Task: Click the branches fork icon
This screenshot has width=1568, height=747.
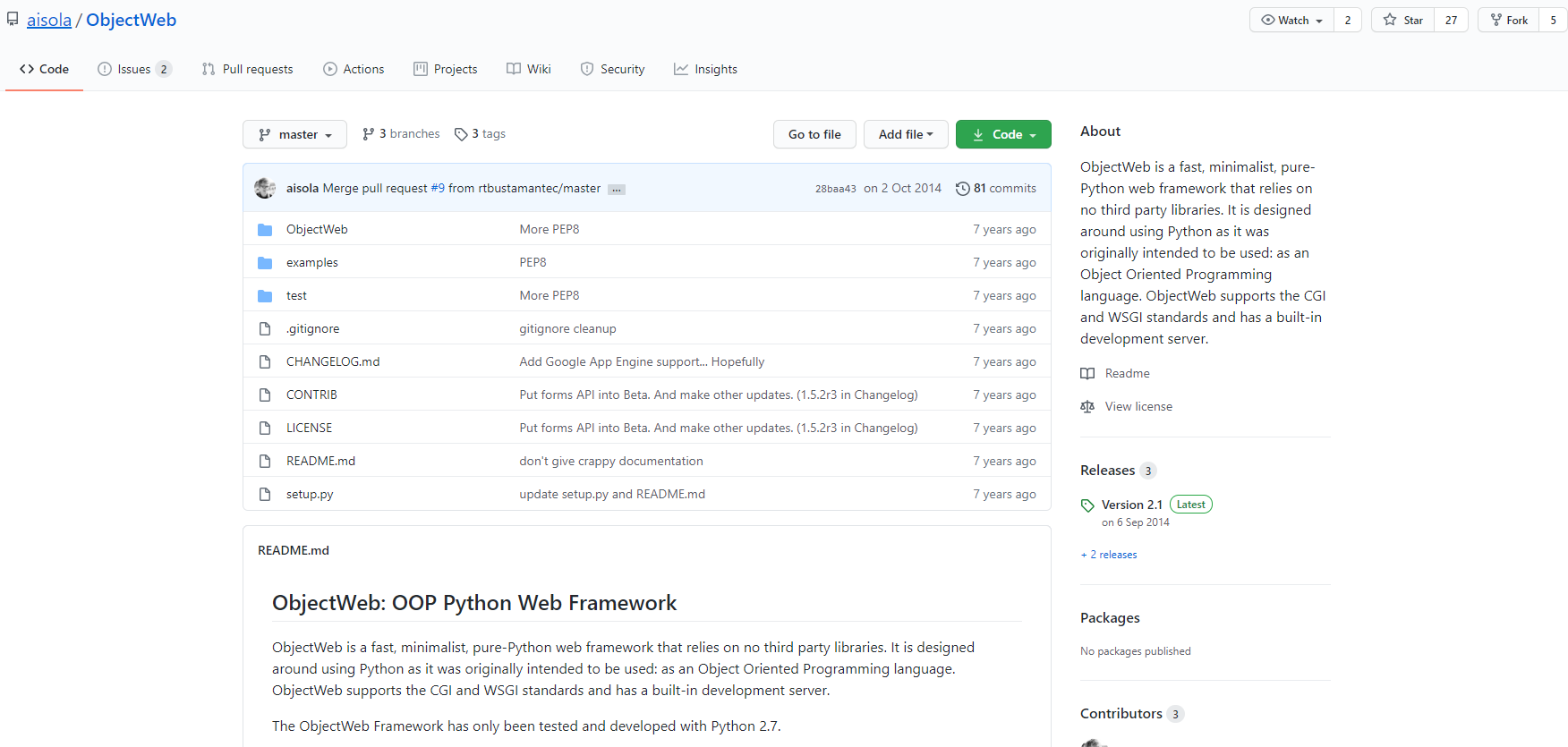Action: click(368, 134)
